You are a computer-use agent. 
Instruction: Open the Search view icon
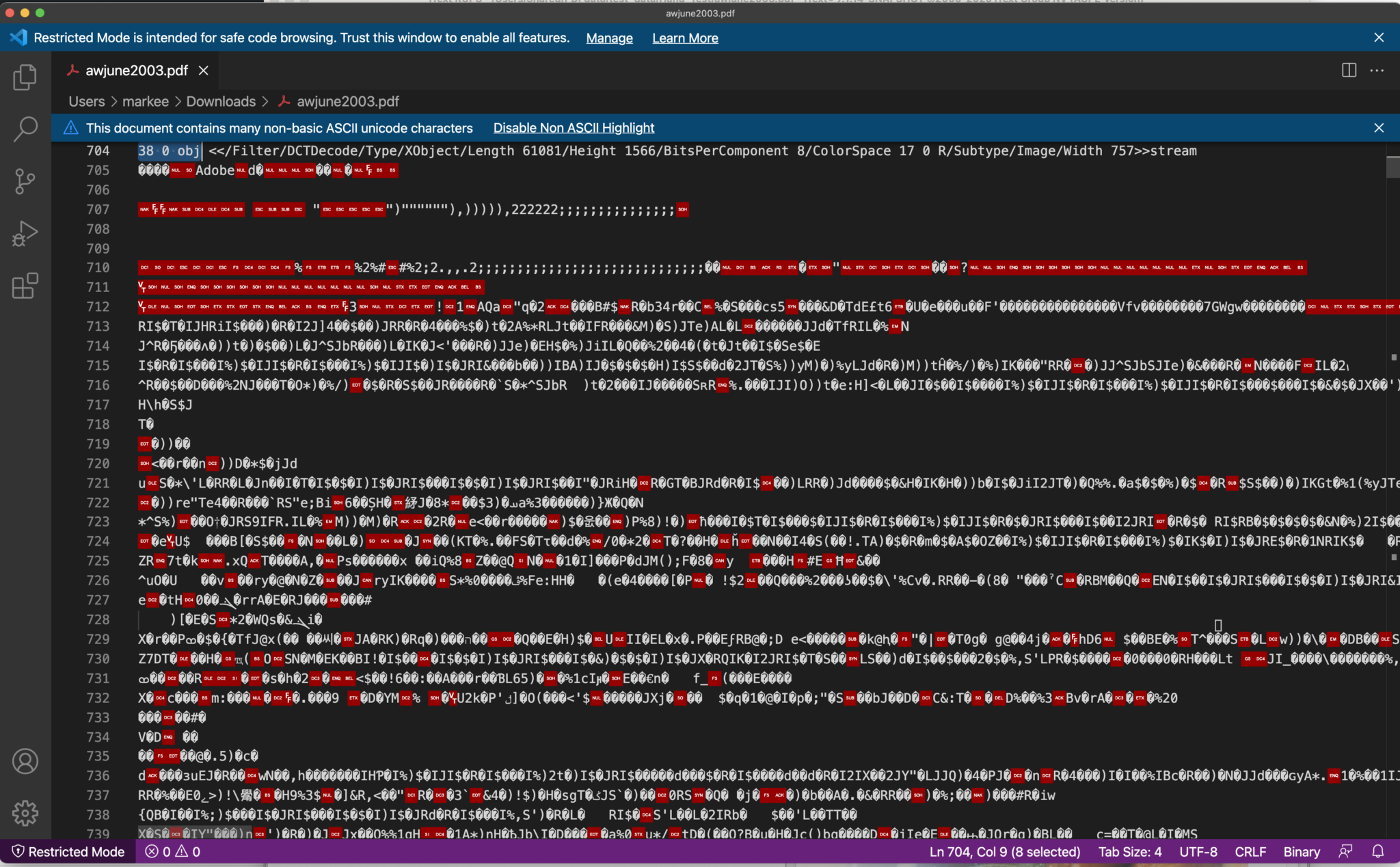coord(25,129)
